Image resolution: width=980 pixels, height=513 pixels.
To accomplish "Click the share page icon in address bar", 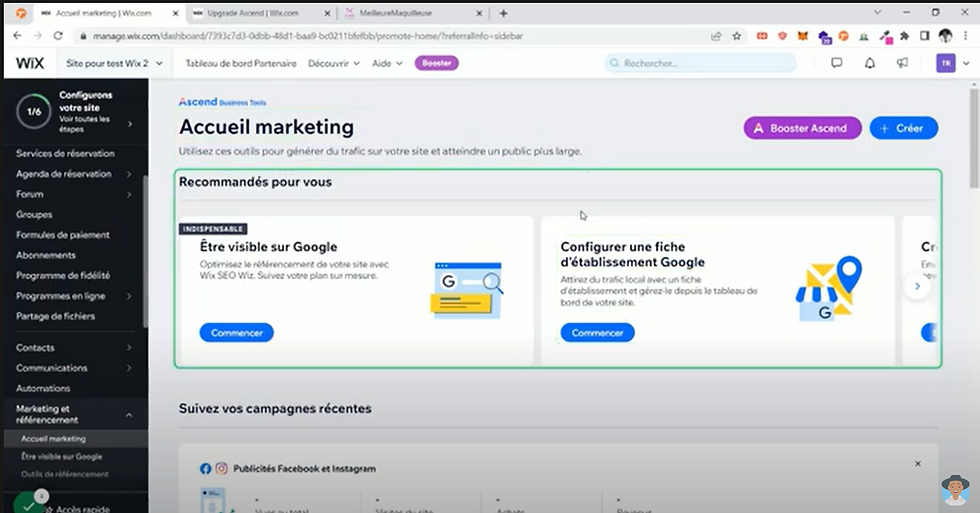I will point(716,36).
